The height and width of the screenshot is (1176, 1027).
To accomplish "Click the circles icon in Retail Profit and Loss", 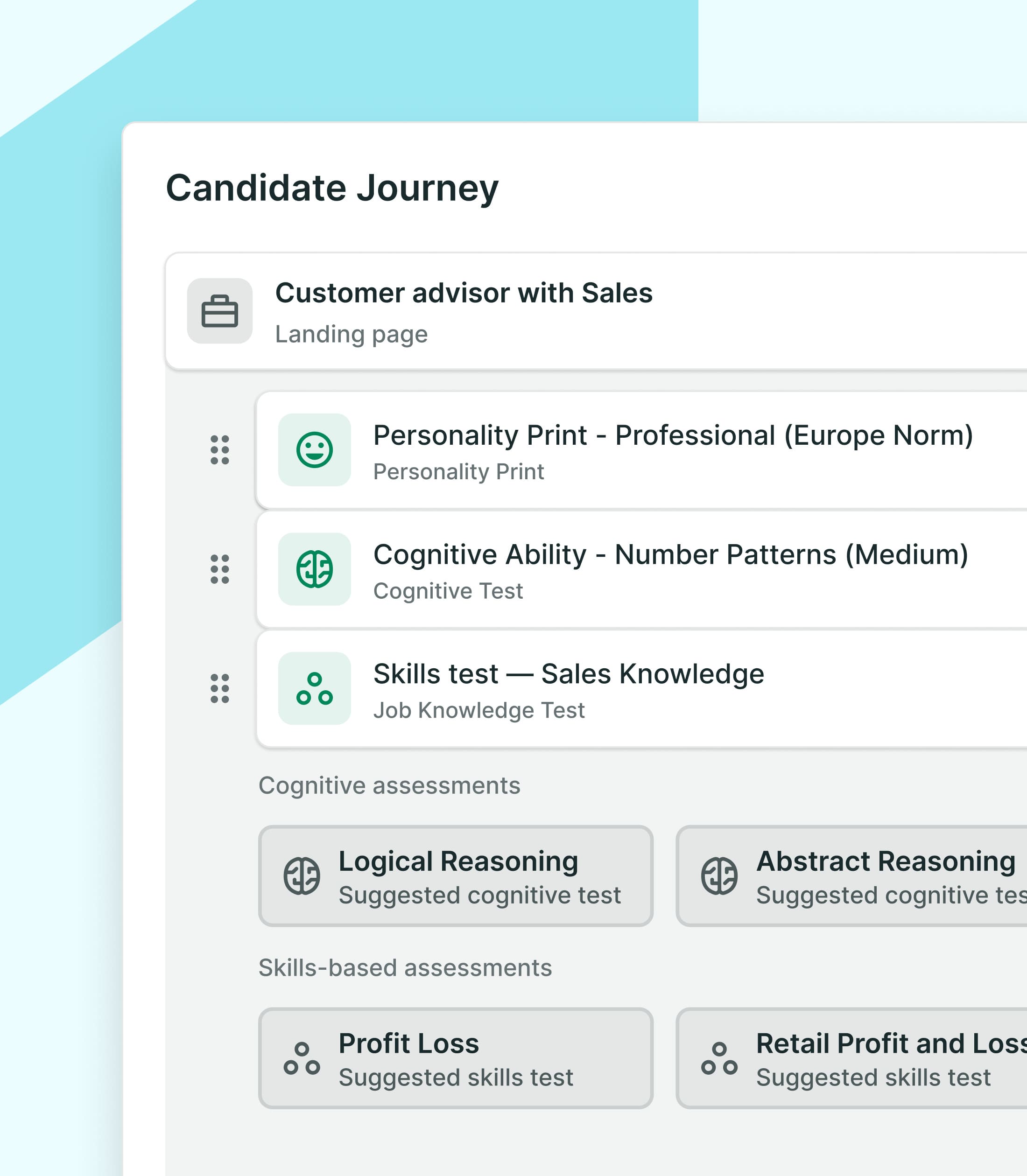I will pyautogui.click(x=719, y=1058).
